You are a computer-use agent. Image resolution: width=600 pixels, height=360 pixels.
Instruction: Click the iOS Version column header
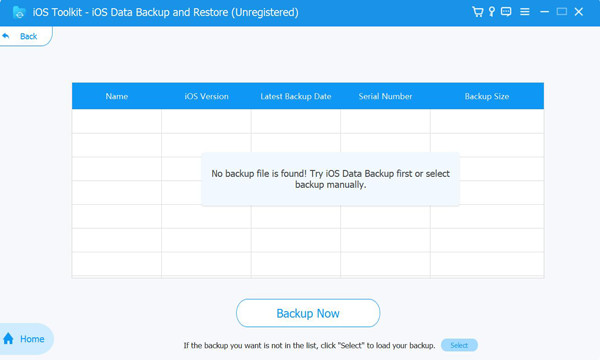[x=206, y=96]
